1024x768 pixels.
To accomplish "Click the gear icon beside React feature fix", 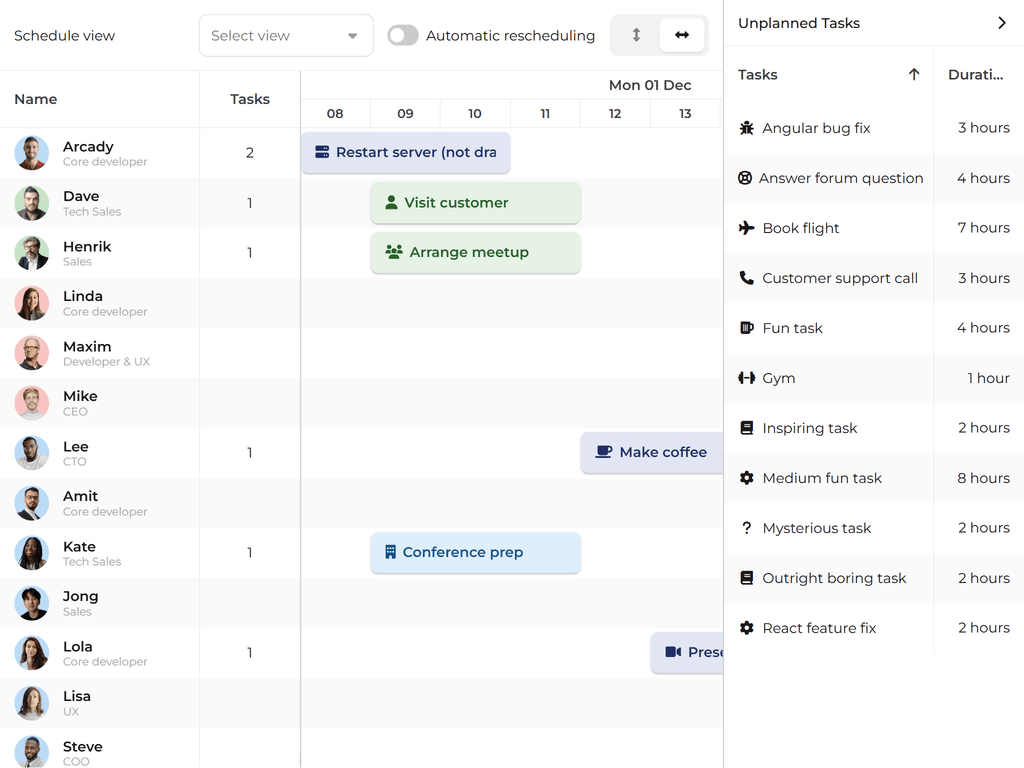I will click(x=746, y=628).
